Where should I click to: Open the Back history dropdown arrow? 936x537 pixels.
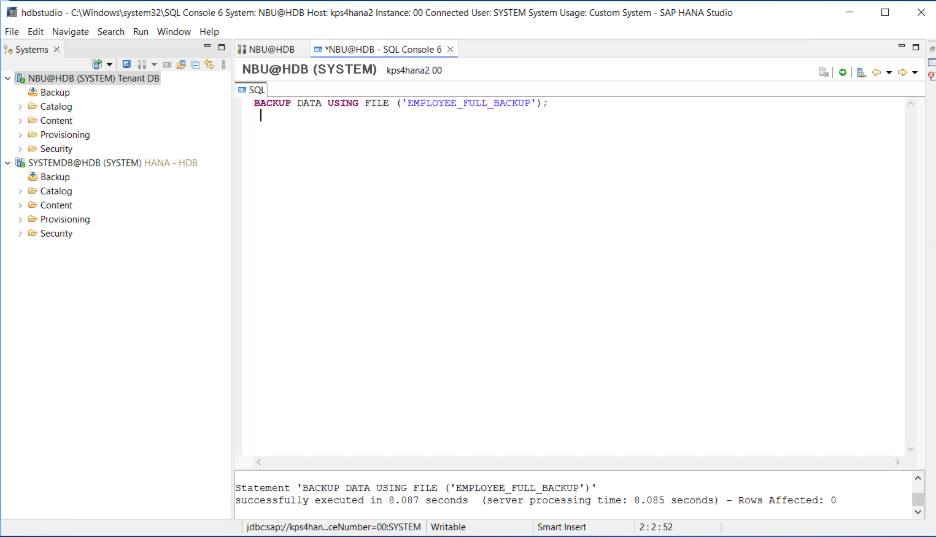(x=889, y=73)
